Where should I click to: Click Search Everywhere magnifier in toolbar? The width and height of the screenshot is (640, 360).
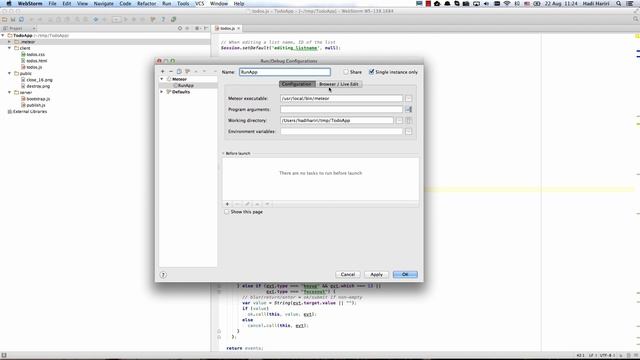pyautogui.click(x=636, y=19)
